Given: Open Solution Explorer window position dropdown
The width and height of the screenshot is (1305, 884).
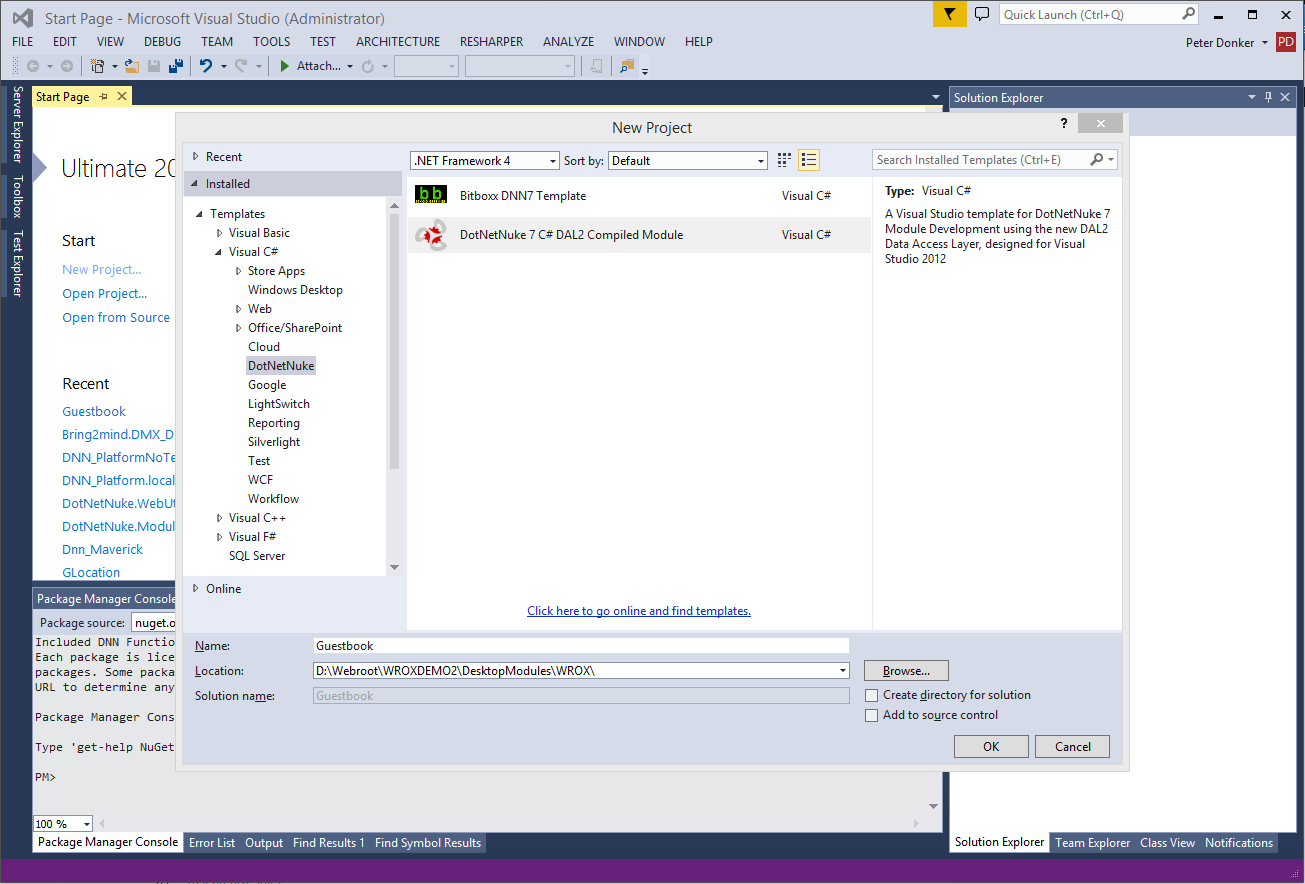Looking at the screenshot, I should 1252,97.
